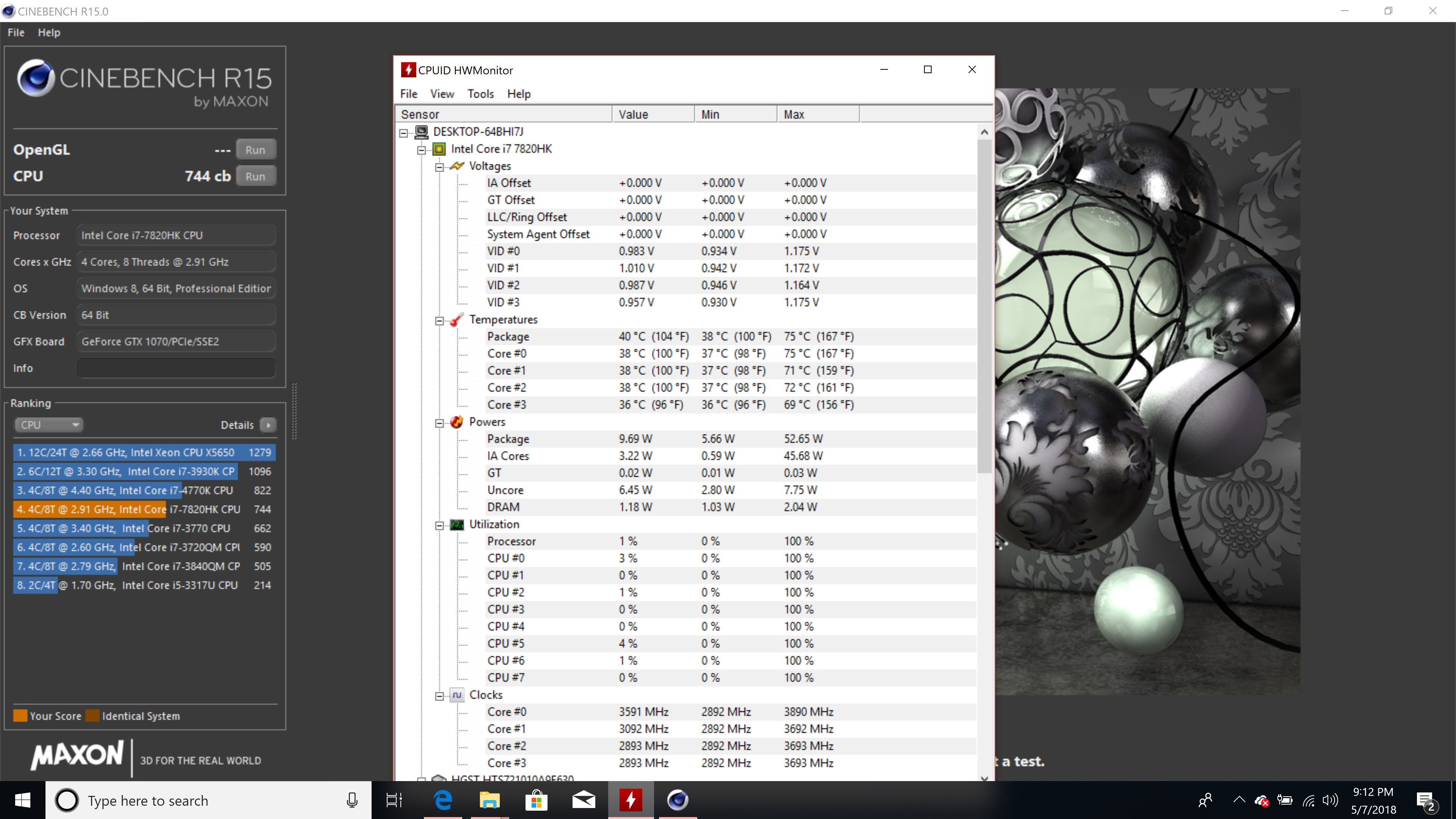Open the Windows Start menu

click(x=23, y=800)
